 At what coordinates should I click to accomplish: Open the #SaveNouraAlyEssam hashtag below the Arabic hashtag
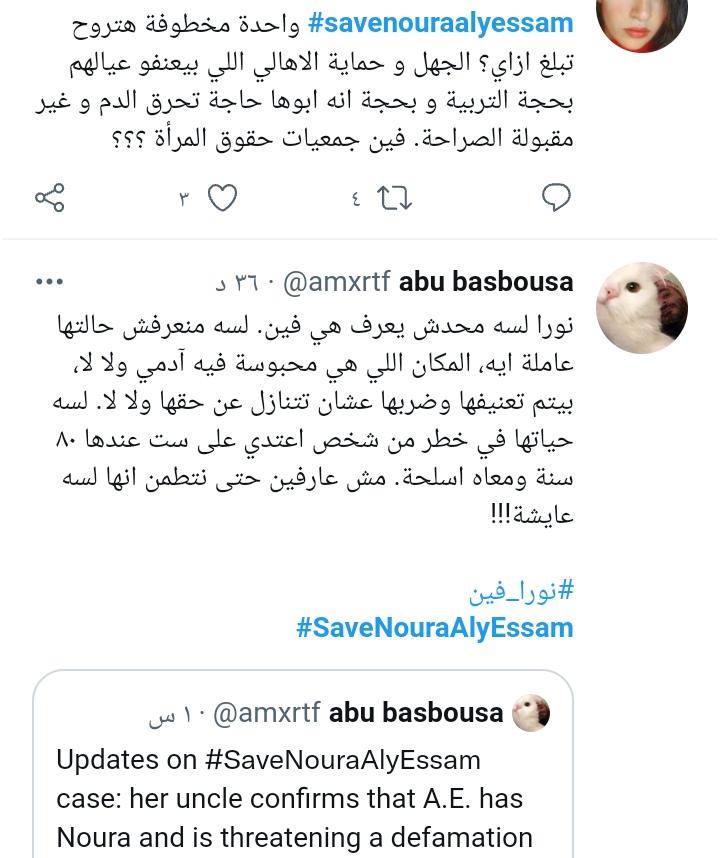tap(434, 628)
